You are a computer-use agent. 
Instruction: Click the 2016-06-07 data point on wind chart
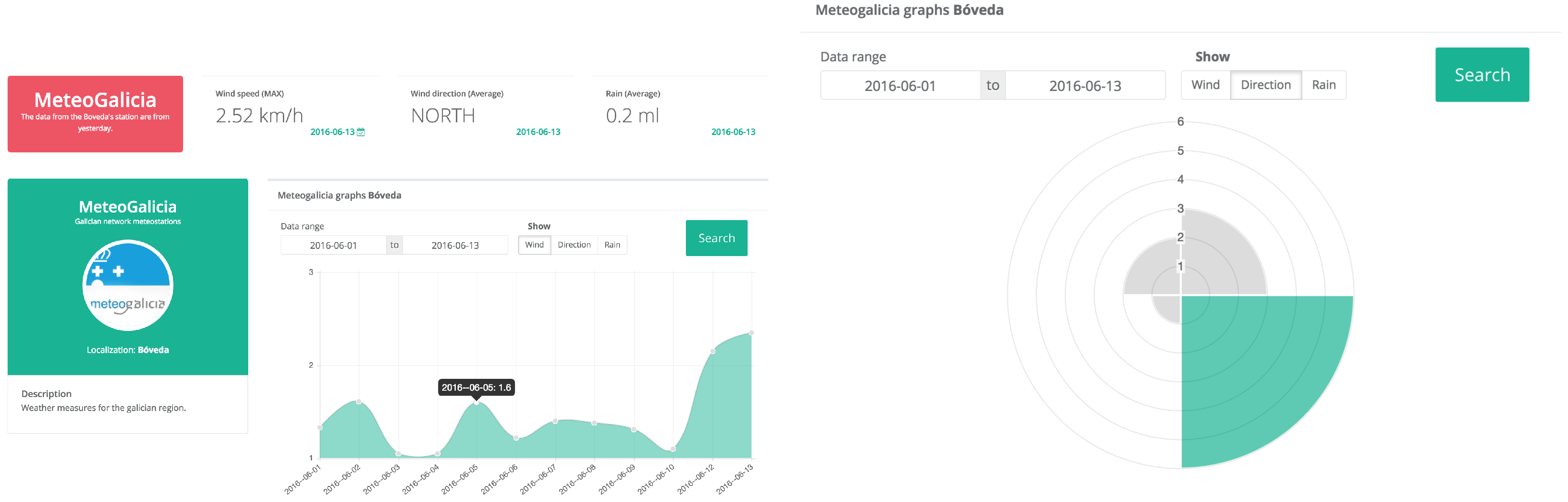tap(555, 422)
